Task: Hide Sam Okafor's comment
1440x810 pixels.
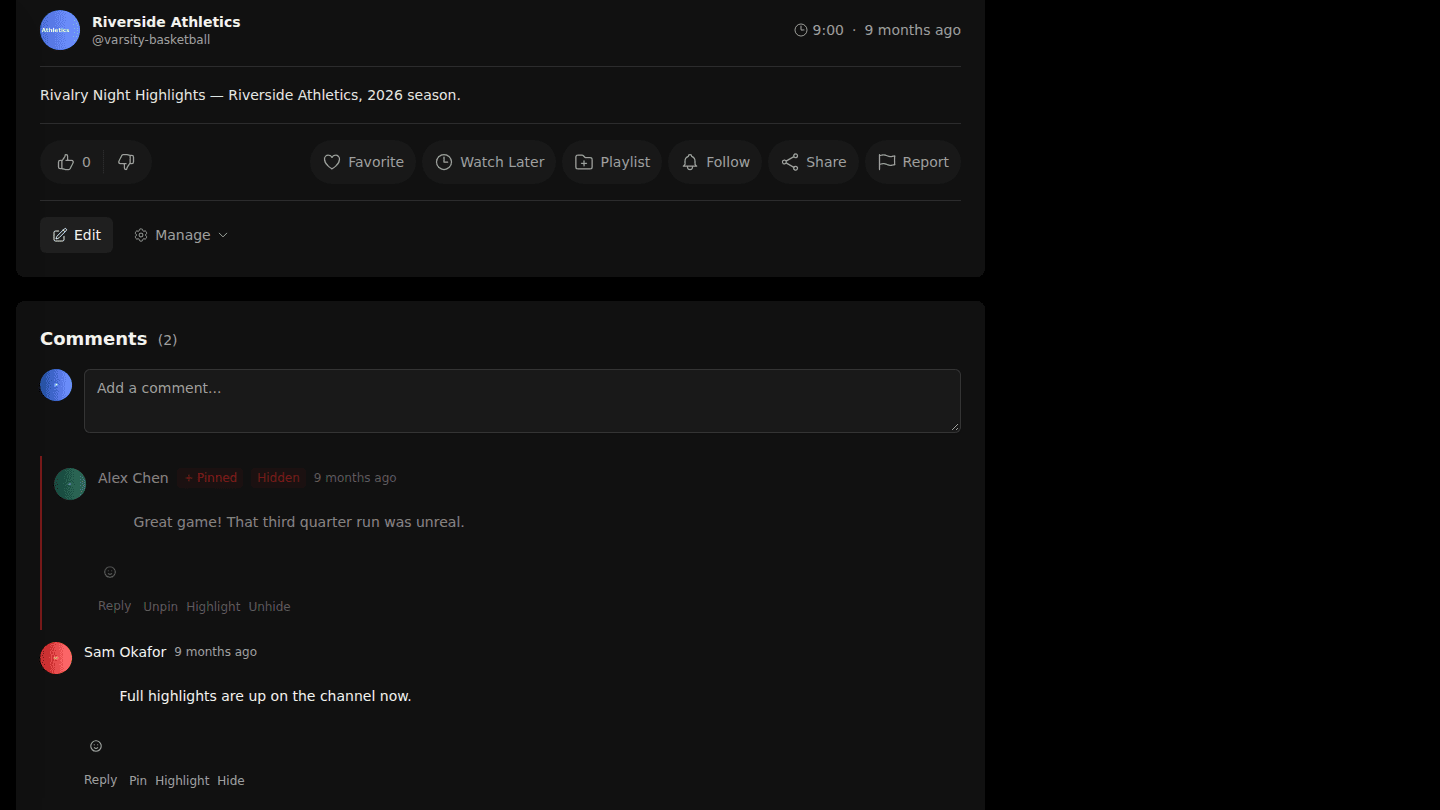Action: click(231, 781)
